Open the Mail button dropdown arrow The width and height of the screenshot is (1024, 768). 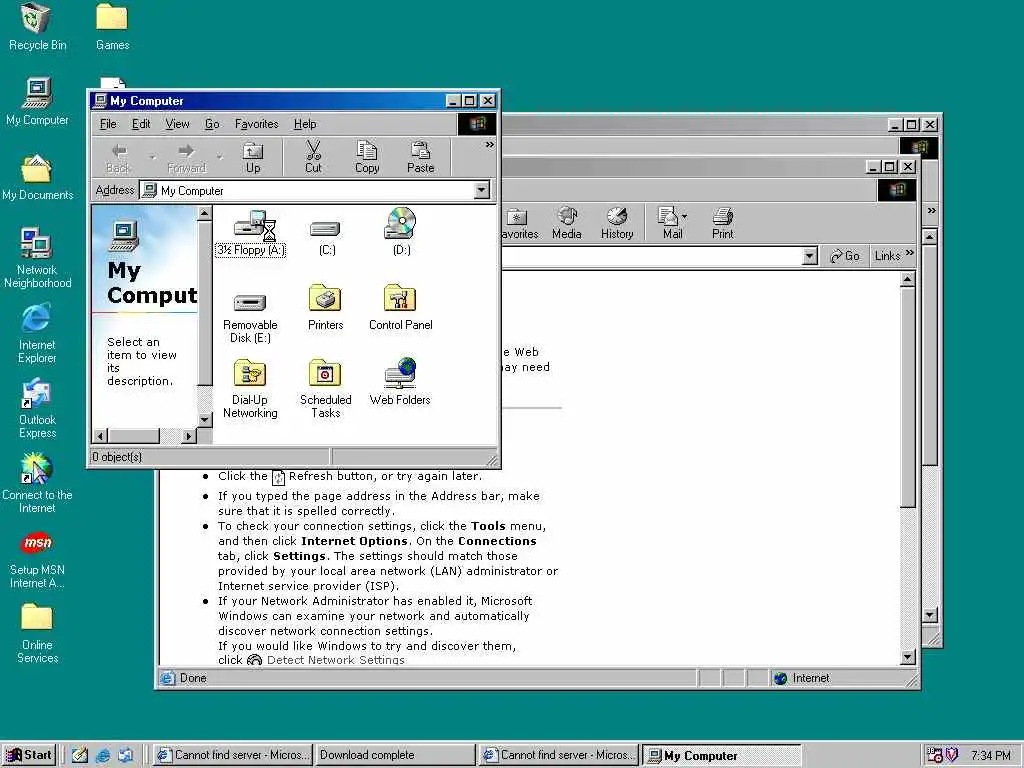[x=684, y=217]
